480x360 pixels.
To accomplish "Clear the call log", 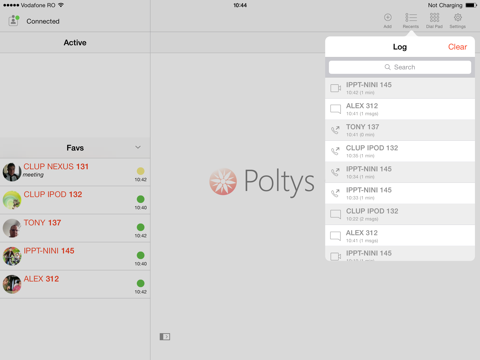I will tap(457, 47).
